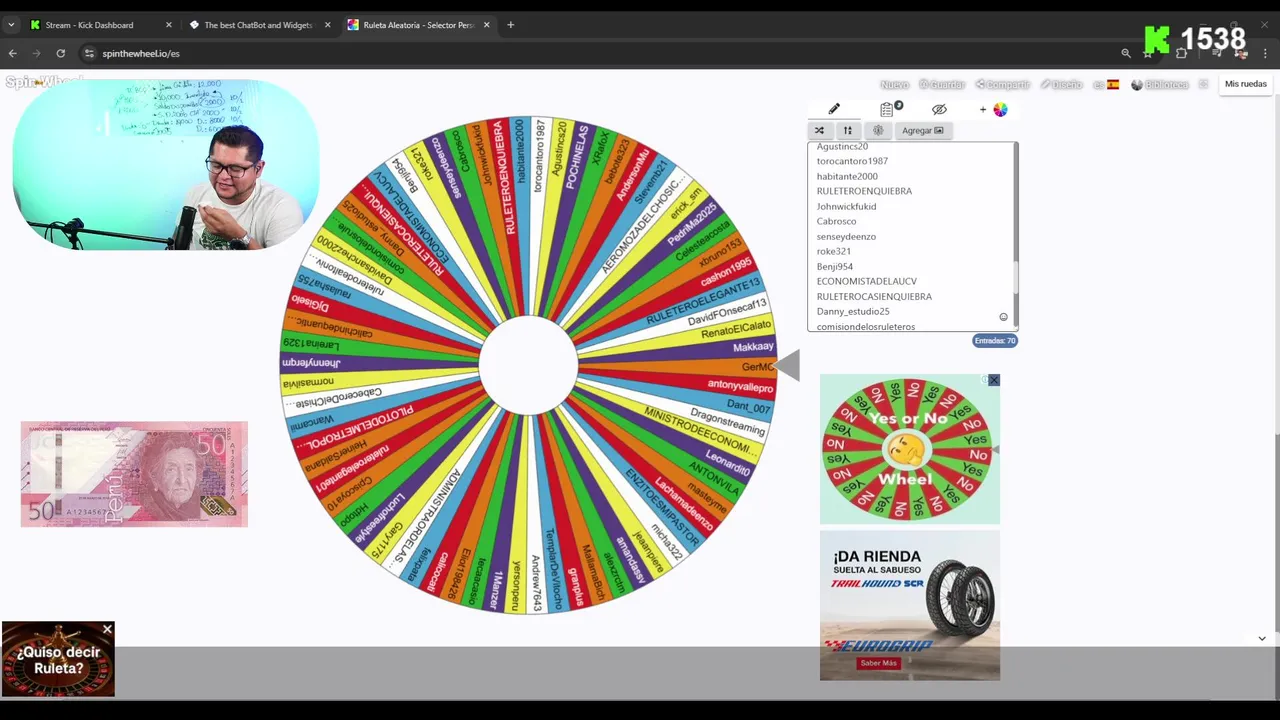
Task: Click Nuevo in the top menu
Action: tap(894, 85)
